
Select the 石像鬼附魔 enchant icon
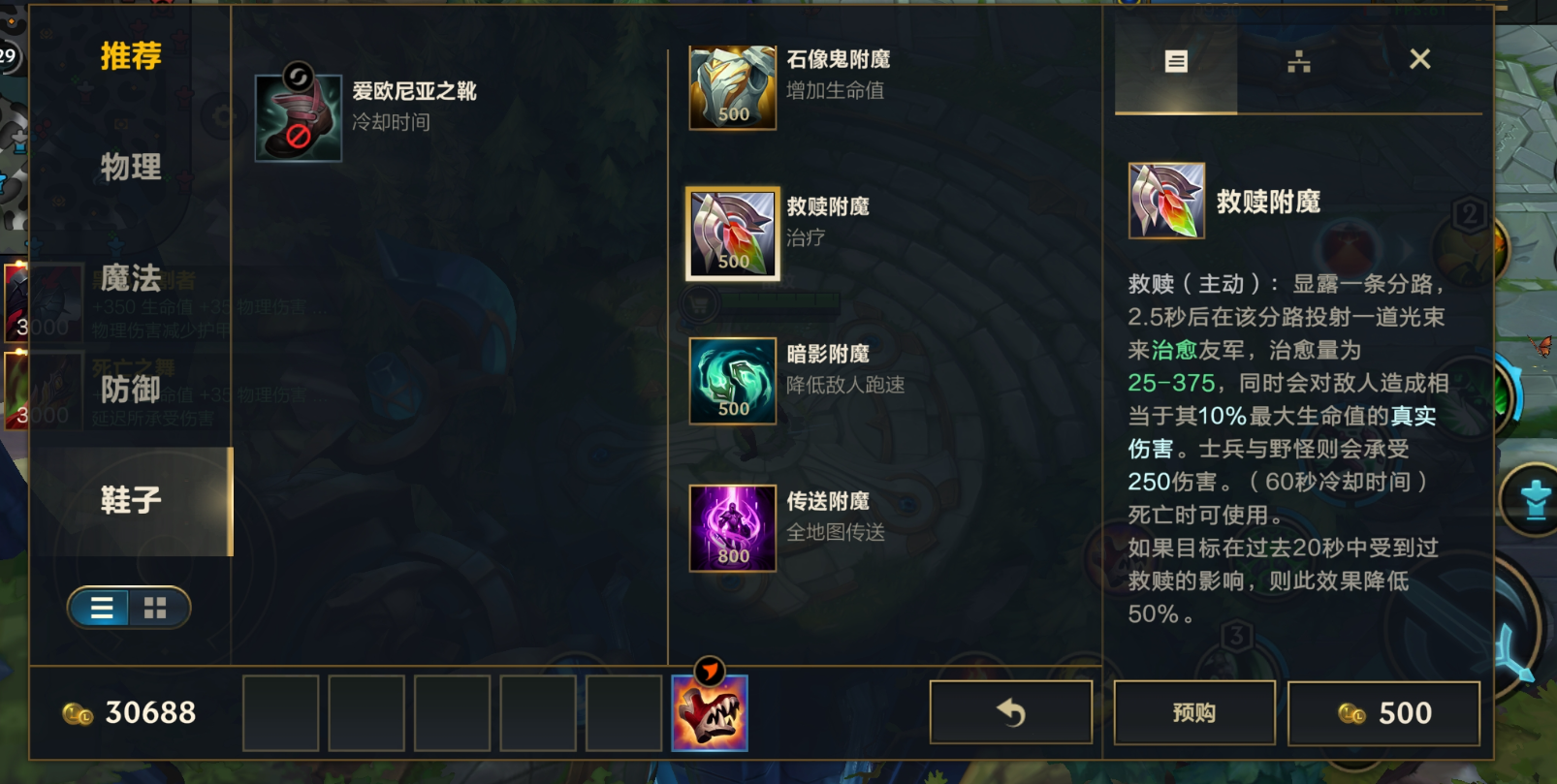732,87
